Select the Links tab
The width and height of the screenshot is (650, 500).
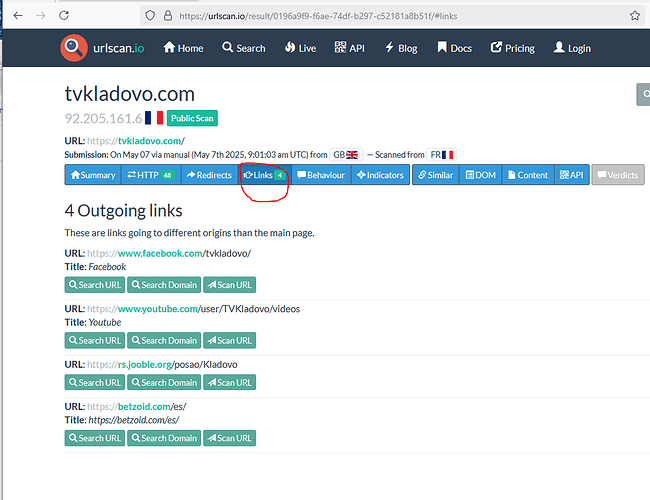265,175
